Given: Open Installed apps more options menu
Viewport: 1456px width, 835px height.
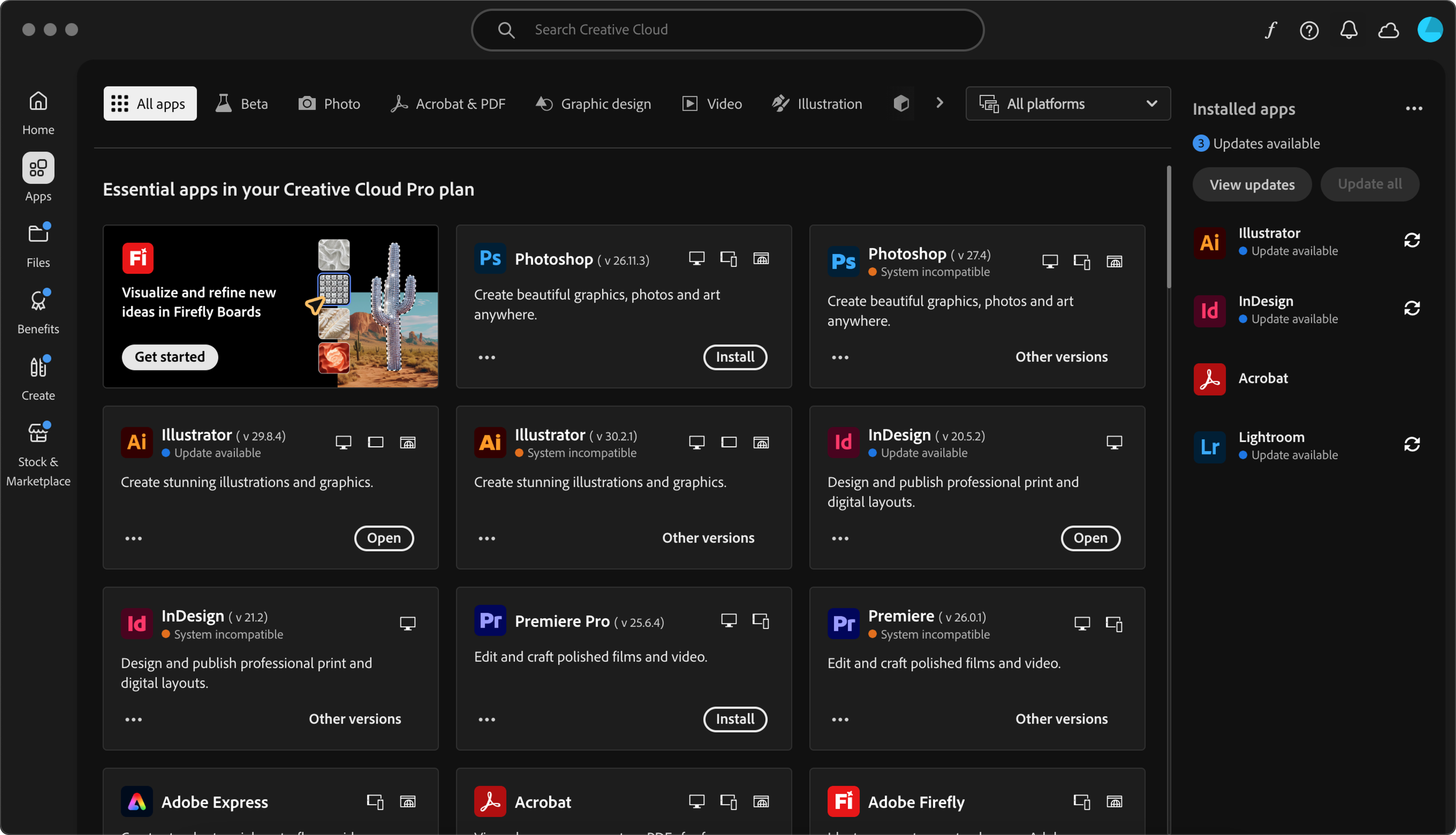Looking at the screenshot, I should pos(1413,109).
